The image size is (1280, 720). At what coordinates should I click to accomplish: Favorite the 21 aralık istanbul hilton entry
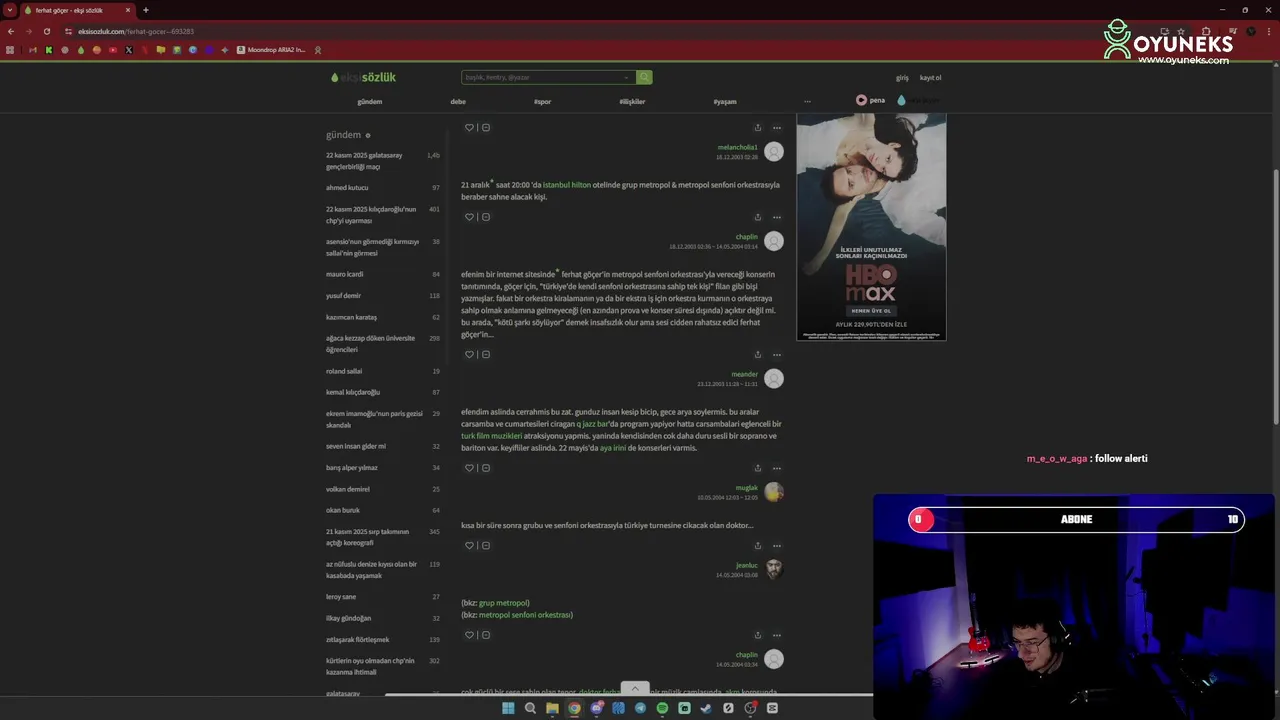coord(469,217)
